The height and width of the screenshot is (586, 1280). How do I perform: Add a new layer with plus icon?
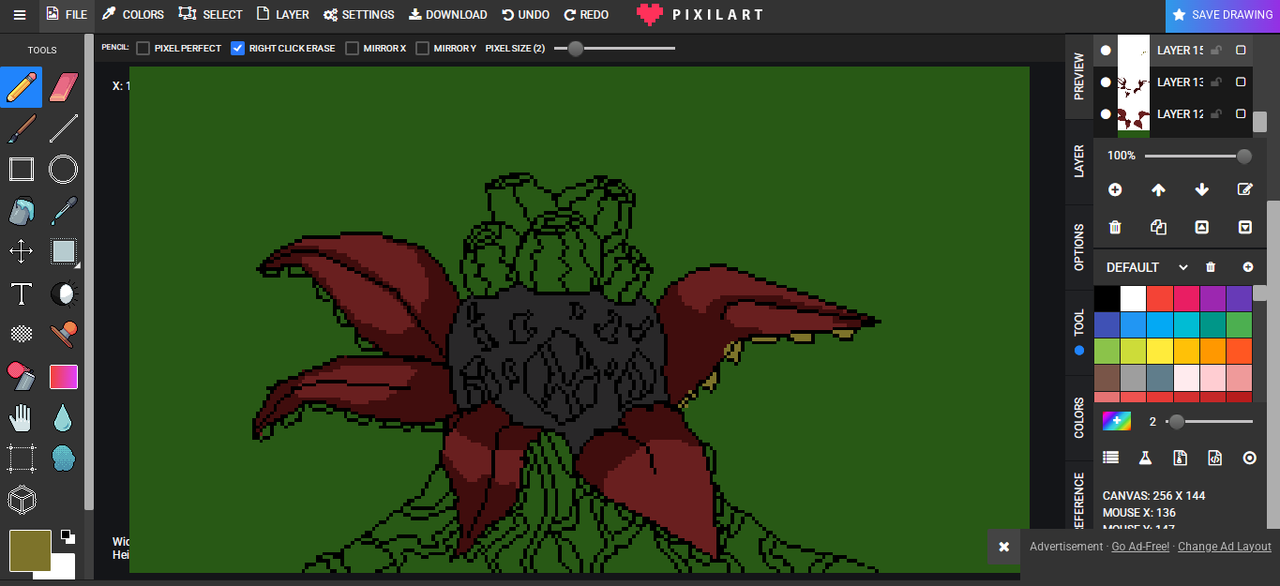1115,189
